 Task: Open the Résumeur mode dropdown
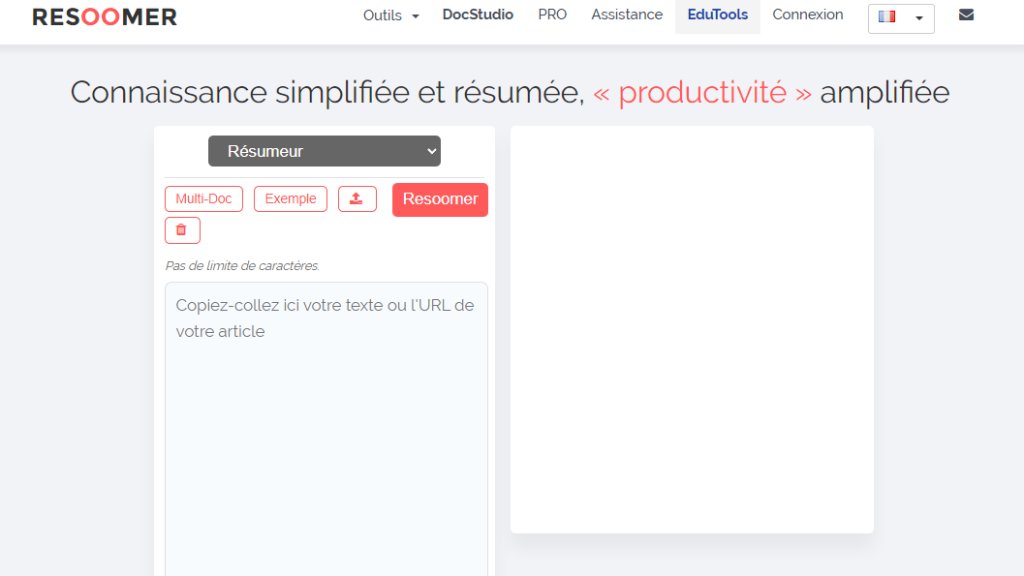point(324,151)
